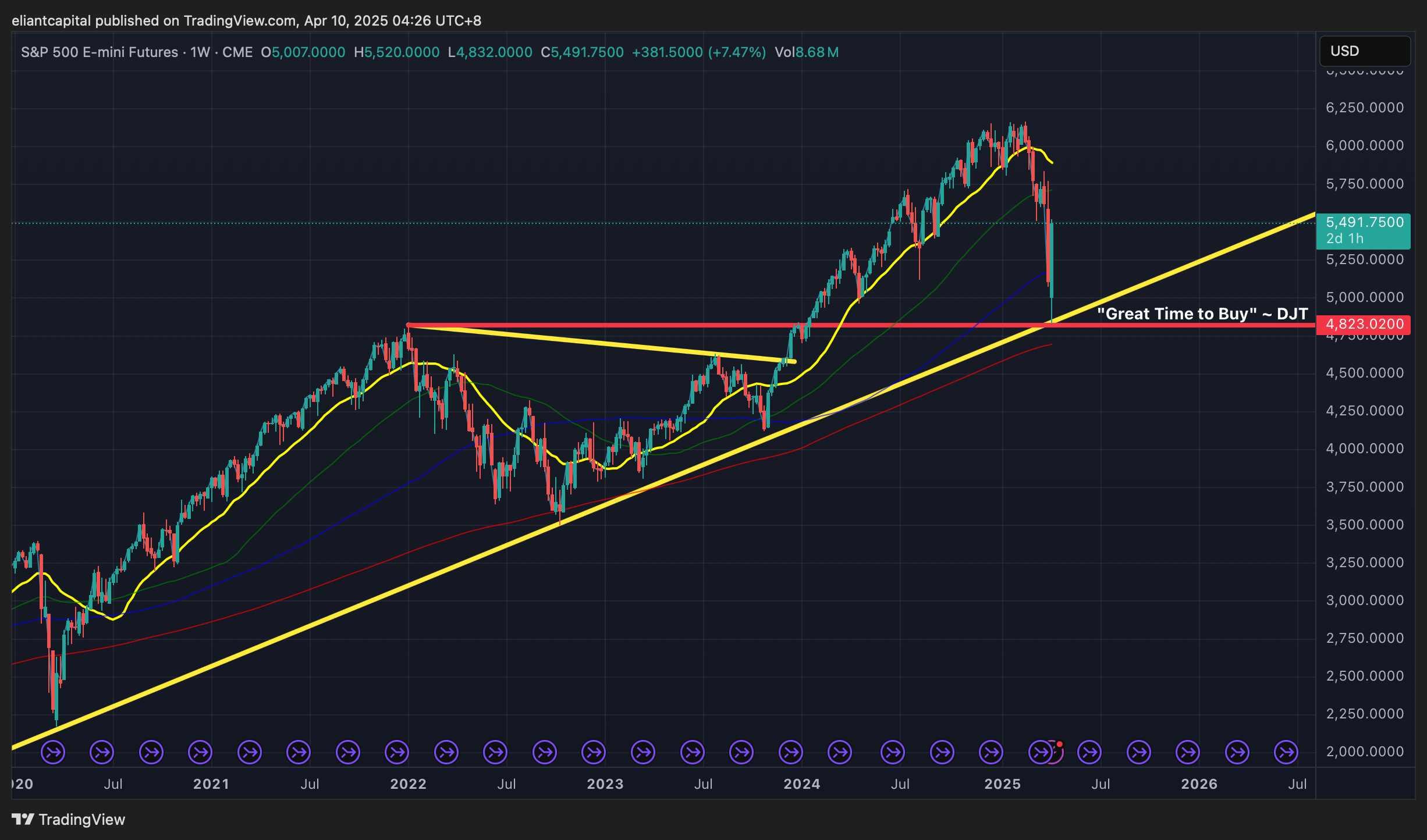The height and width of the screenshot is (840, 1427).
Task: Click the 6,000.0000 level on the price scale
Action: tap(1364, 145)
